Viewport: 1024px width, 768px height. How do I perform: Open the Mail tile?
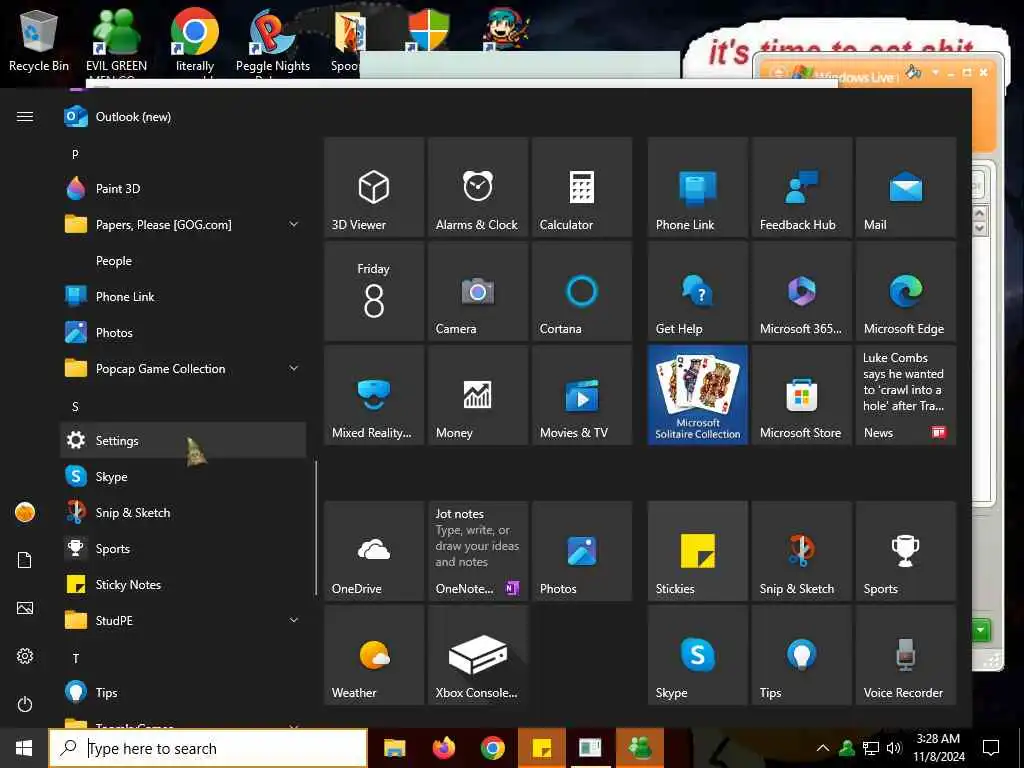pos(906,187)
